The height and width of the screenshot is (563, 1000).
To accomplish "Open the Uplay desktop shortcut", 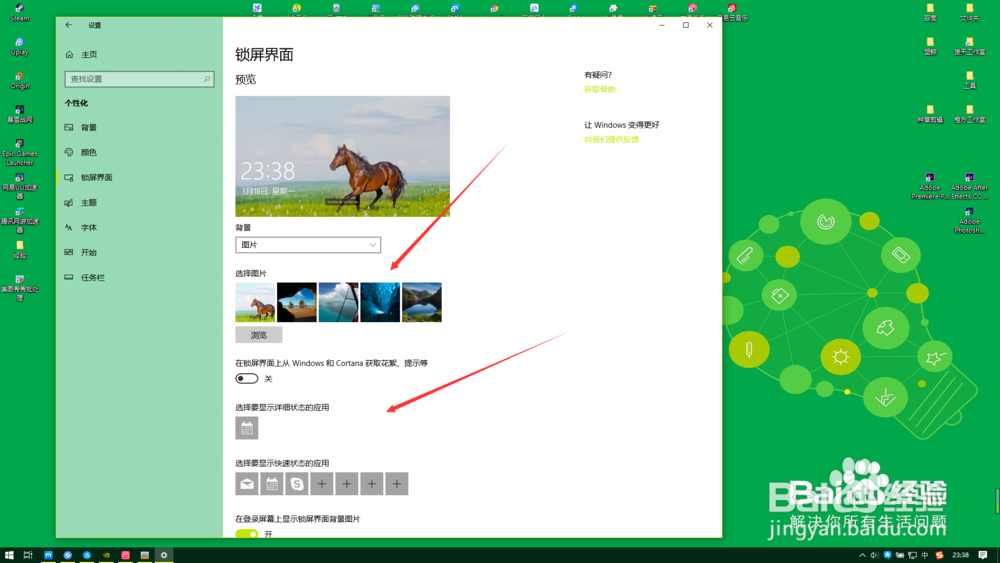I will tap(20, 47).
